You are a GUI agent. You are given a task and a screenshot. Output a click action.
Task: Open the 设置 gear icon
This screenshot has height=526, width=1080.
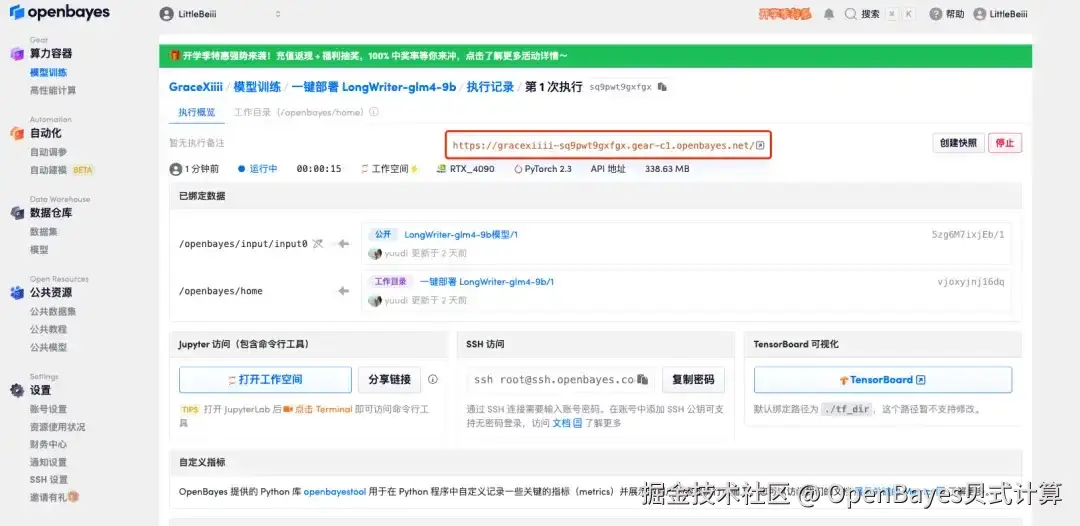pos(17,390)
